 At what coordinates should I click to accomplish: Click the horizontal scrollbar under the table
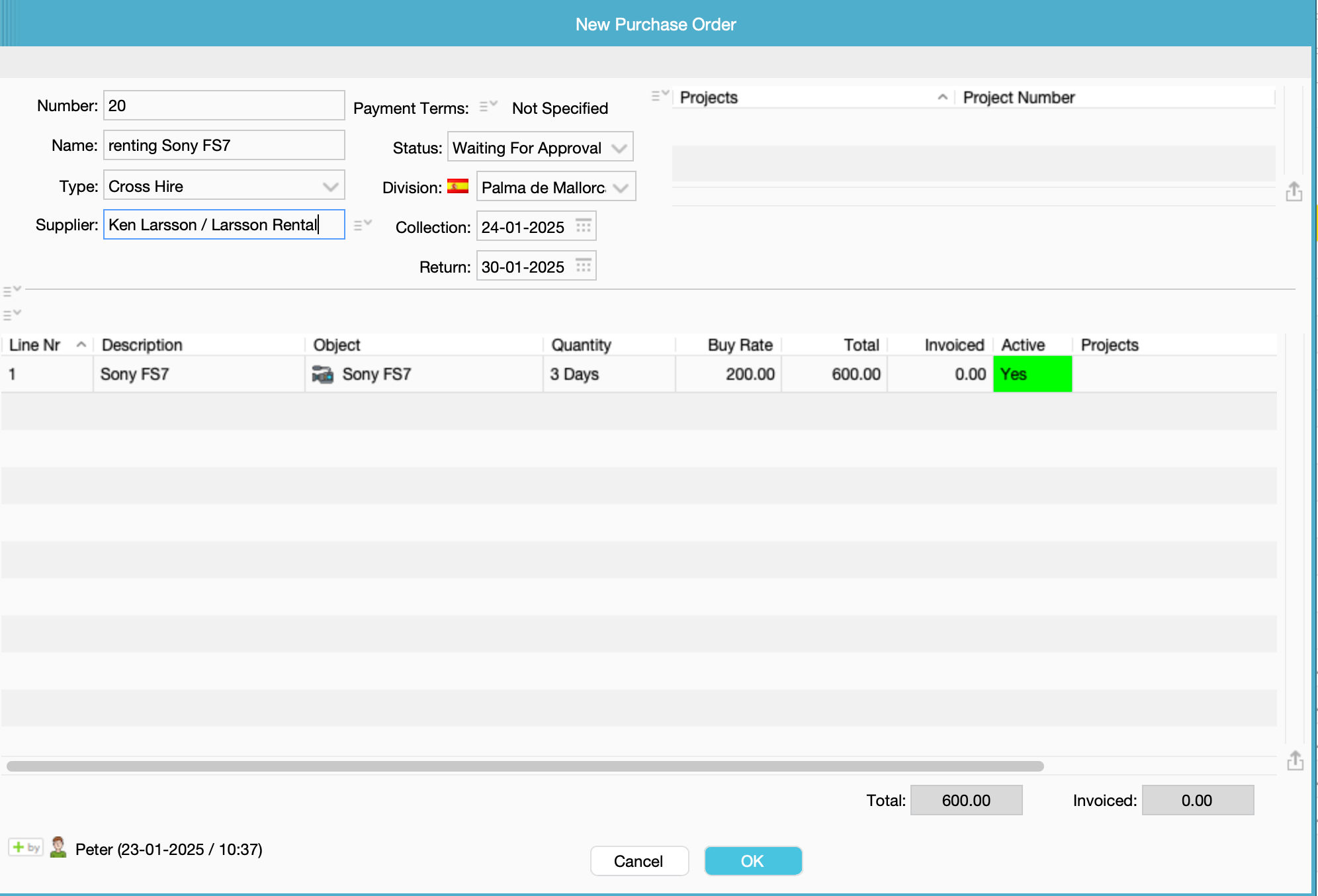click(525, 766)
